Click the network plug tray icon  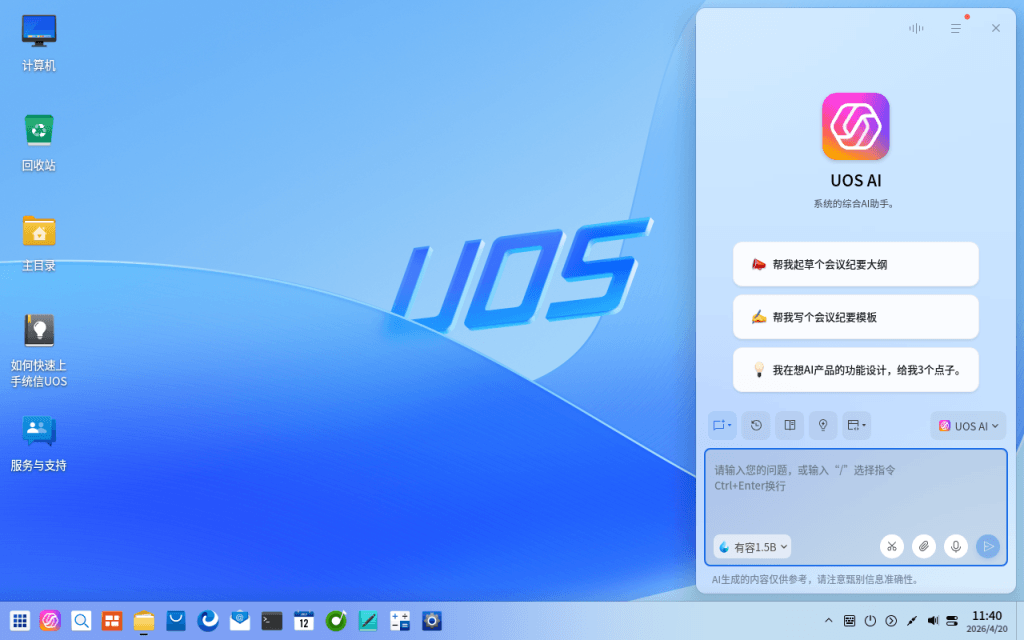click(912, 620)
